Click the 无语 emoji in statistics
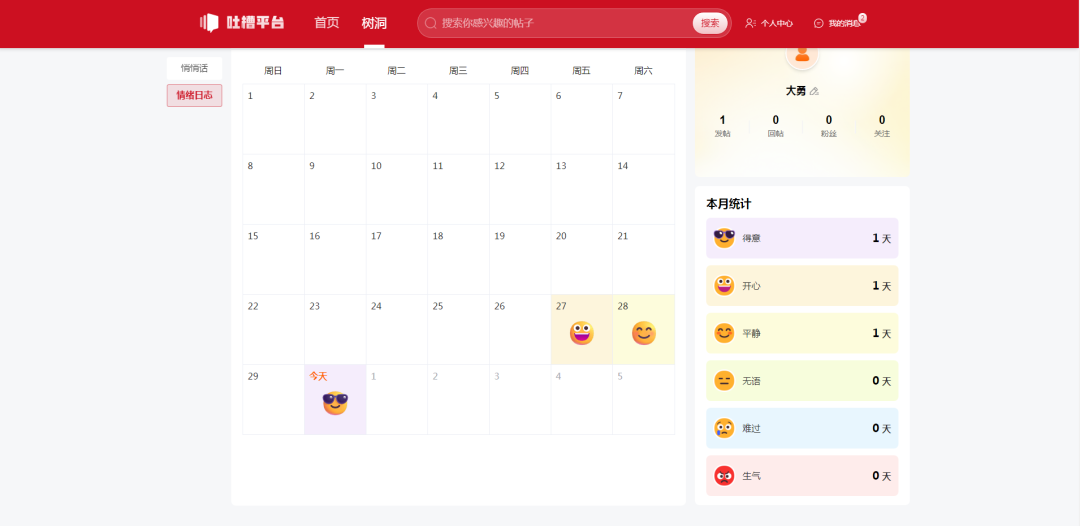 click(724, 381)
